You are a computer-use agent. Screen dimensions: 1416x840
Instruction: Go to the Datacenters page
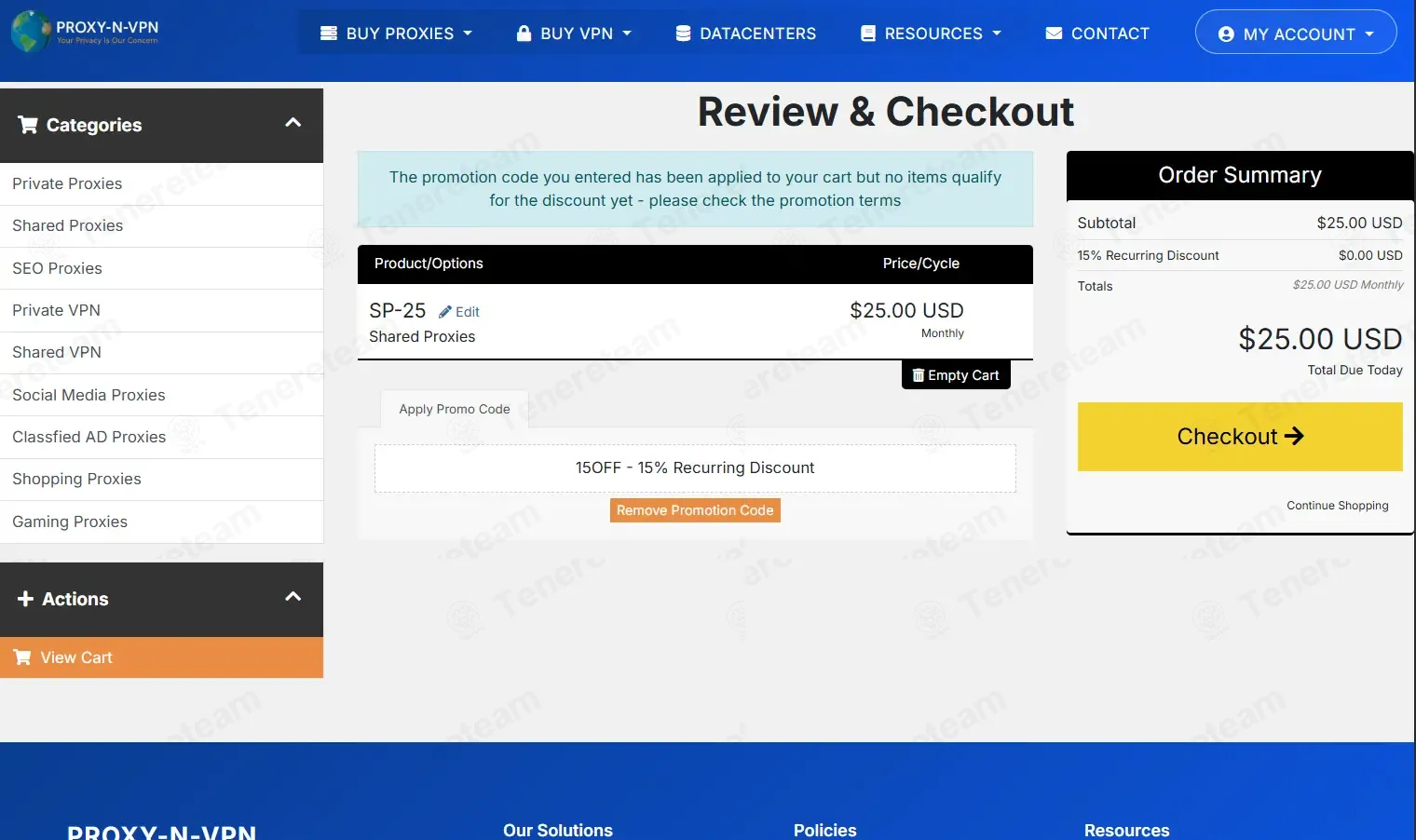point(746,34)
